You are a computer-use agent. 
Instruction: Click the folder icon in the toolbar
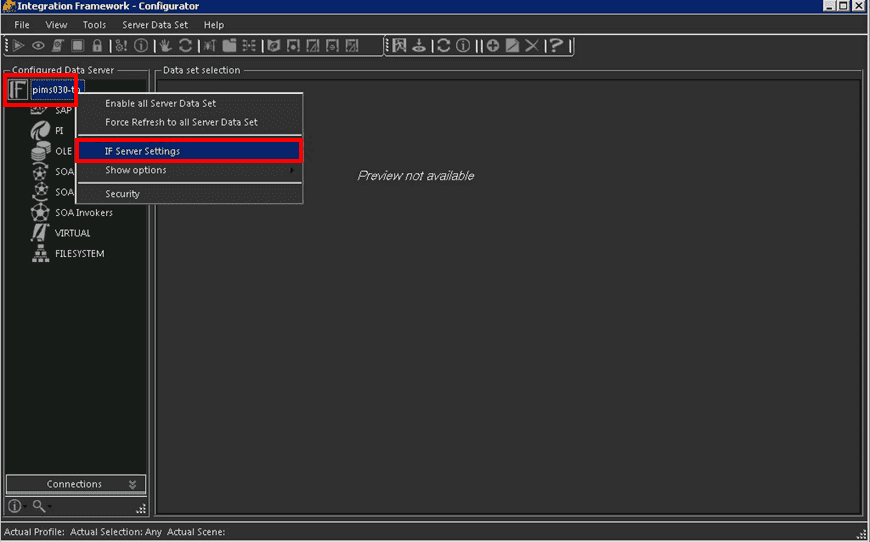[x=229, y=45]
